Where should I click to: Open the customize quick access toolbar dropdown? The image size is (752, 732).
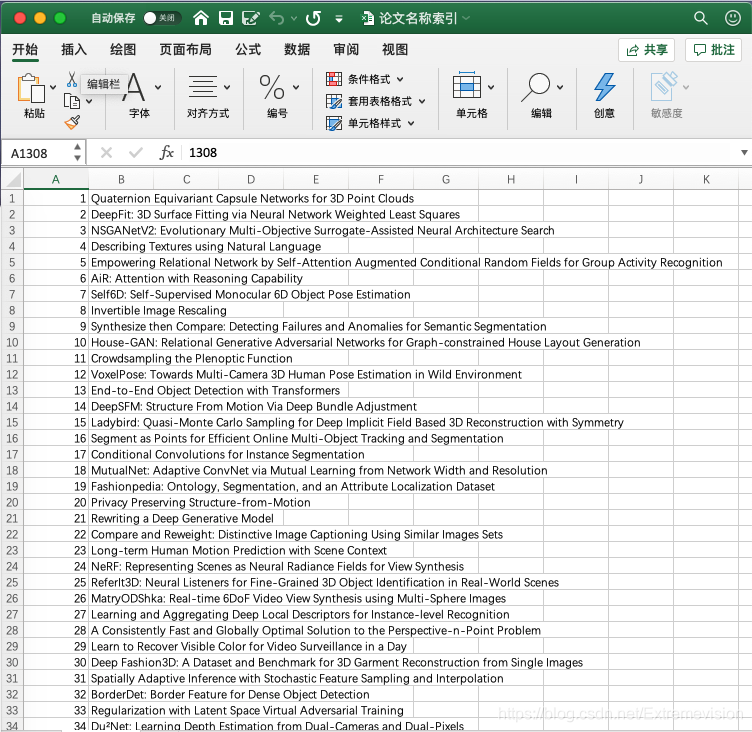click(x=339, y=19)
